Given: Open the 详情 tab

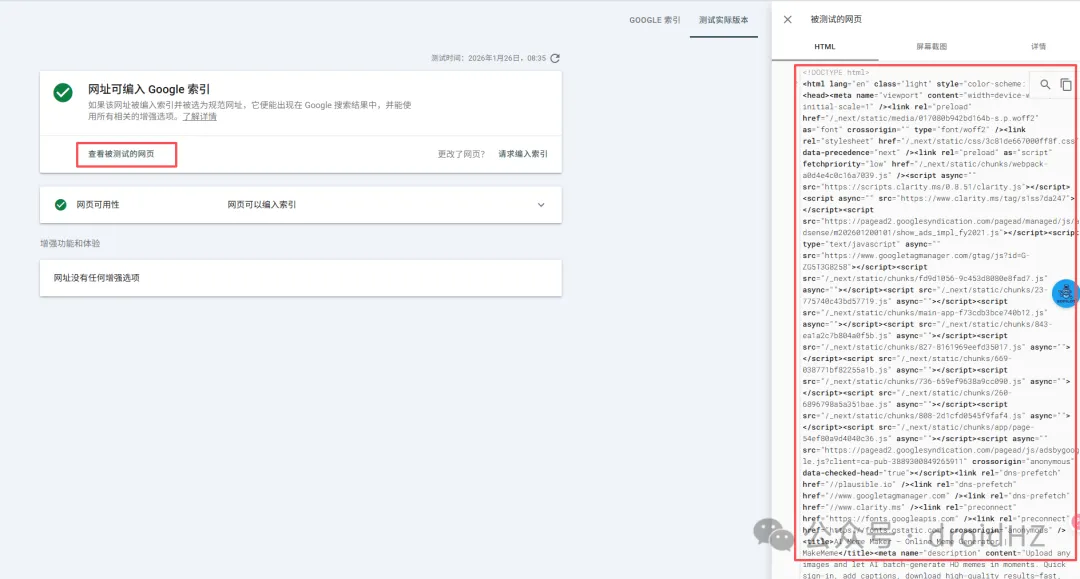Looking at the screenshot, I should tap(1038, 47).
